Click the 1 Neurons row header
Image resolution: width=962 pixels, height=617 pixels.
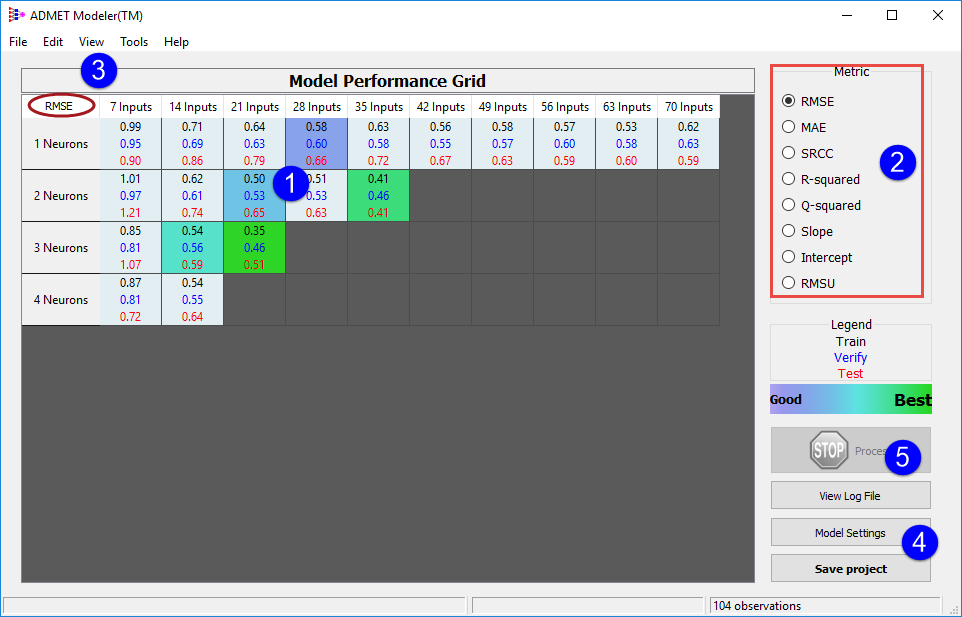(61, 144)
